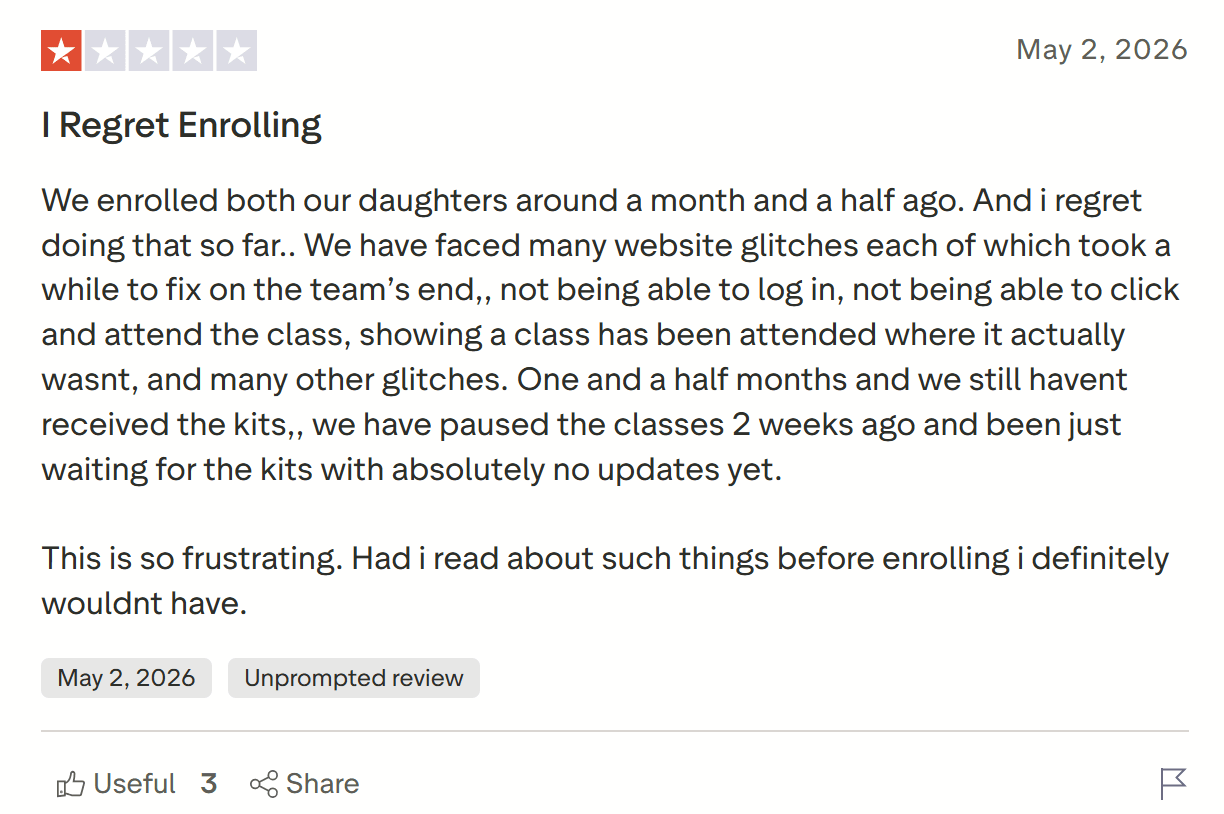Click the grey May 2, 2026 chip
The width and height of the screenshot is (1224, 814).
[x=126, y=678]
